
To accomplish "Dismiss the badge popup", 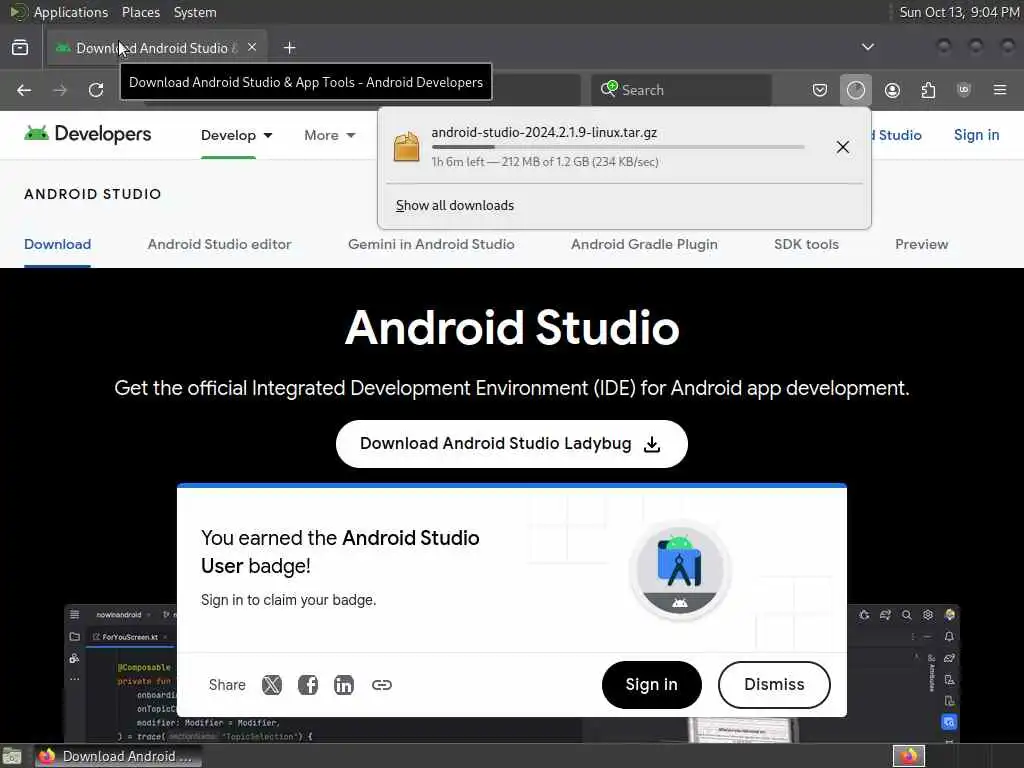I will [774, 684].
